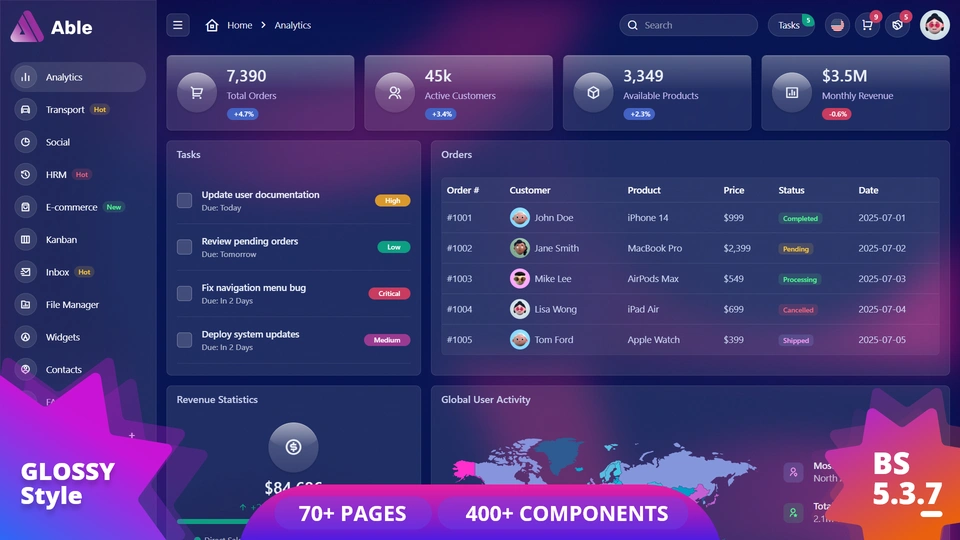Image resolution: width=960 pixels, height=540 pixels.
Task: Open the File Manager menu item
Action: 78,304
